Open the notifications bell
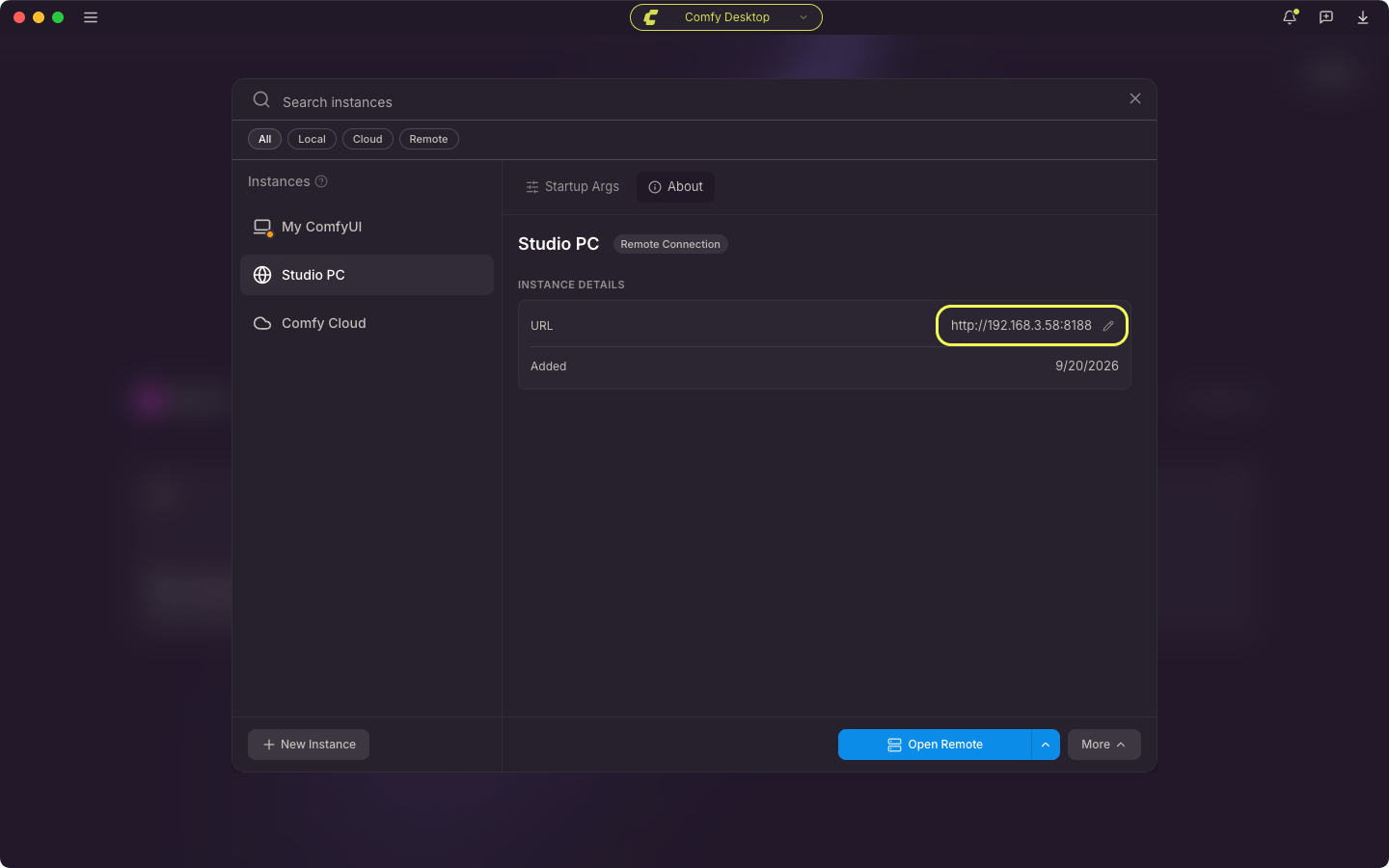This screenshot has width=1389, height=868. [1290, 17]
